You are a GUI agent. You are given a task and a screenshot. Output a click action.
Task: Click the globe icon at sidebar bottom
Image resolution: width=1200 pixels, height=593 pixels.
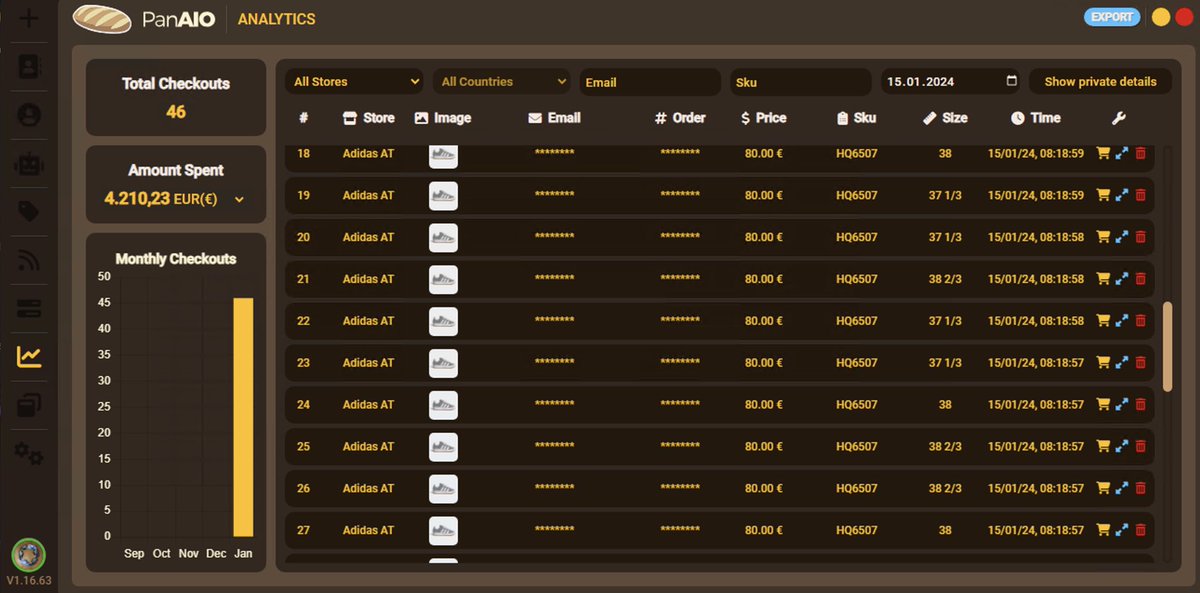point(28,555)
